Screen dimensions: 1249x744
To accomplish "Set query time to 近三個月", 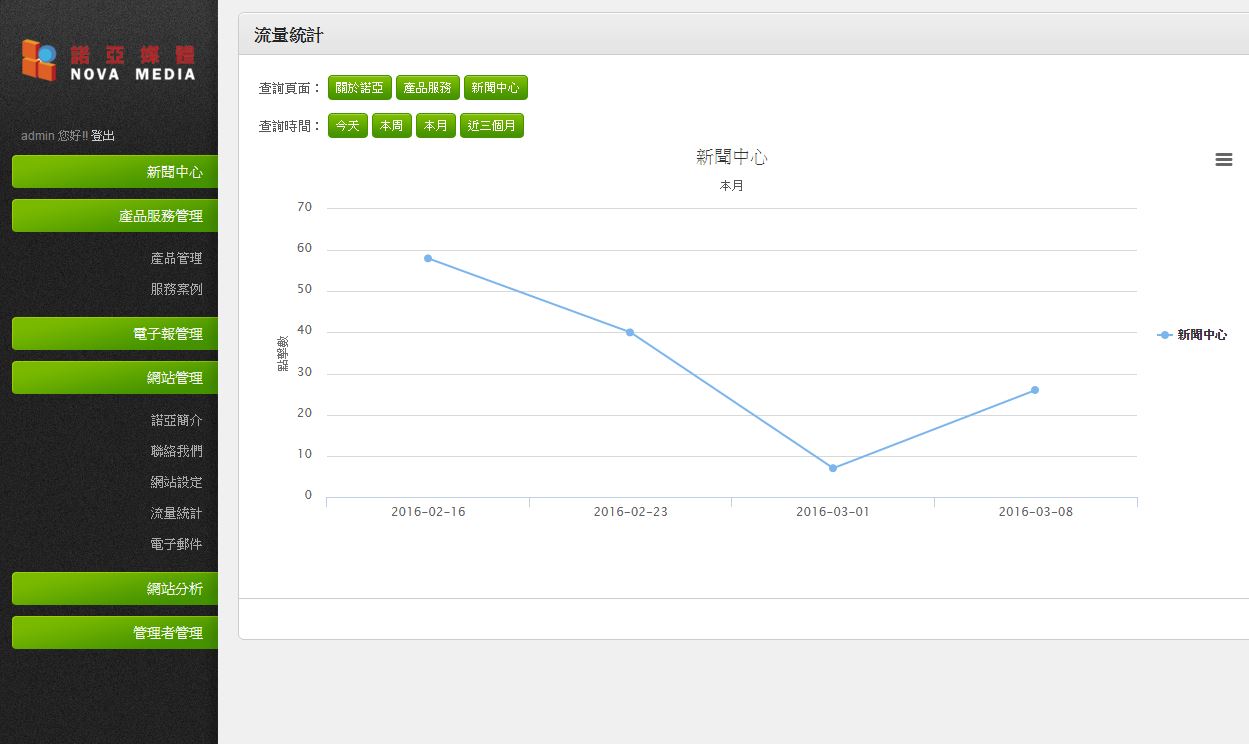I will pyautogui.click(x=492, y=126).
